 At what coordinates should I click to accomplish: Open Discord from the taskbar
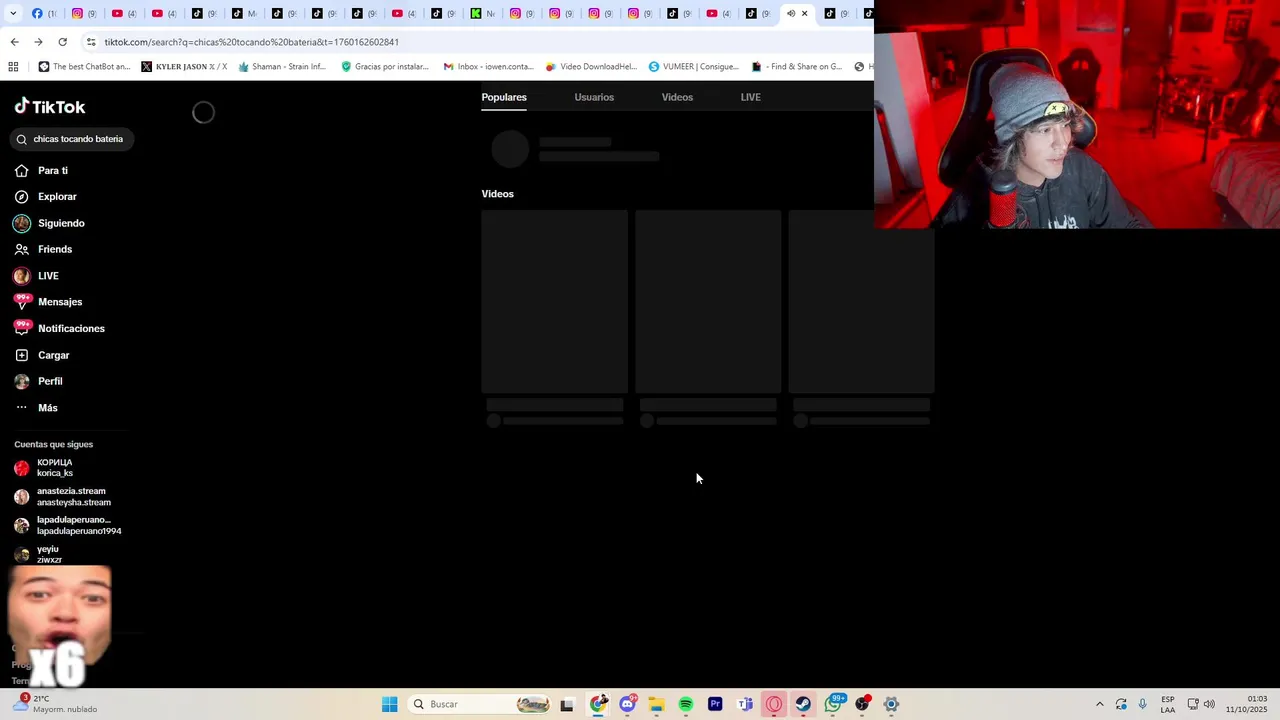pyautogui.click(x=627, y=704)
